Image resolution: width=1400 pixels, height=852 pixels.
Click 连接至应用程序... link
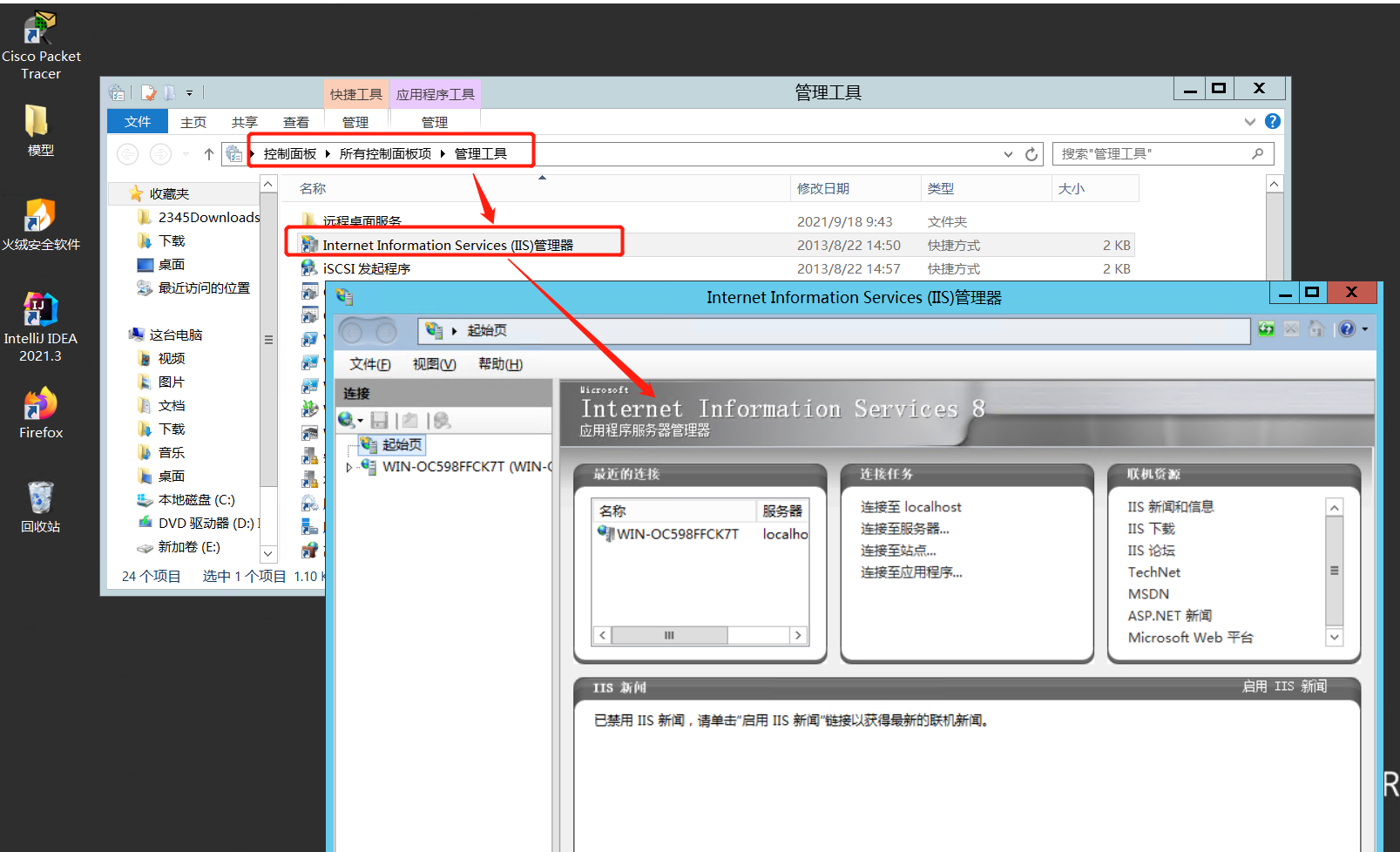[911, 572]
